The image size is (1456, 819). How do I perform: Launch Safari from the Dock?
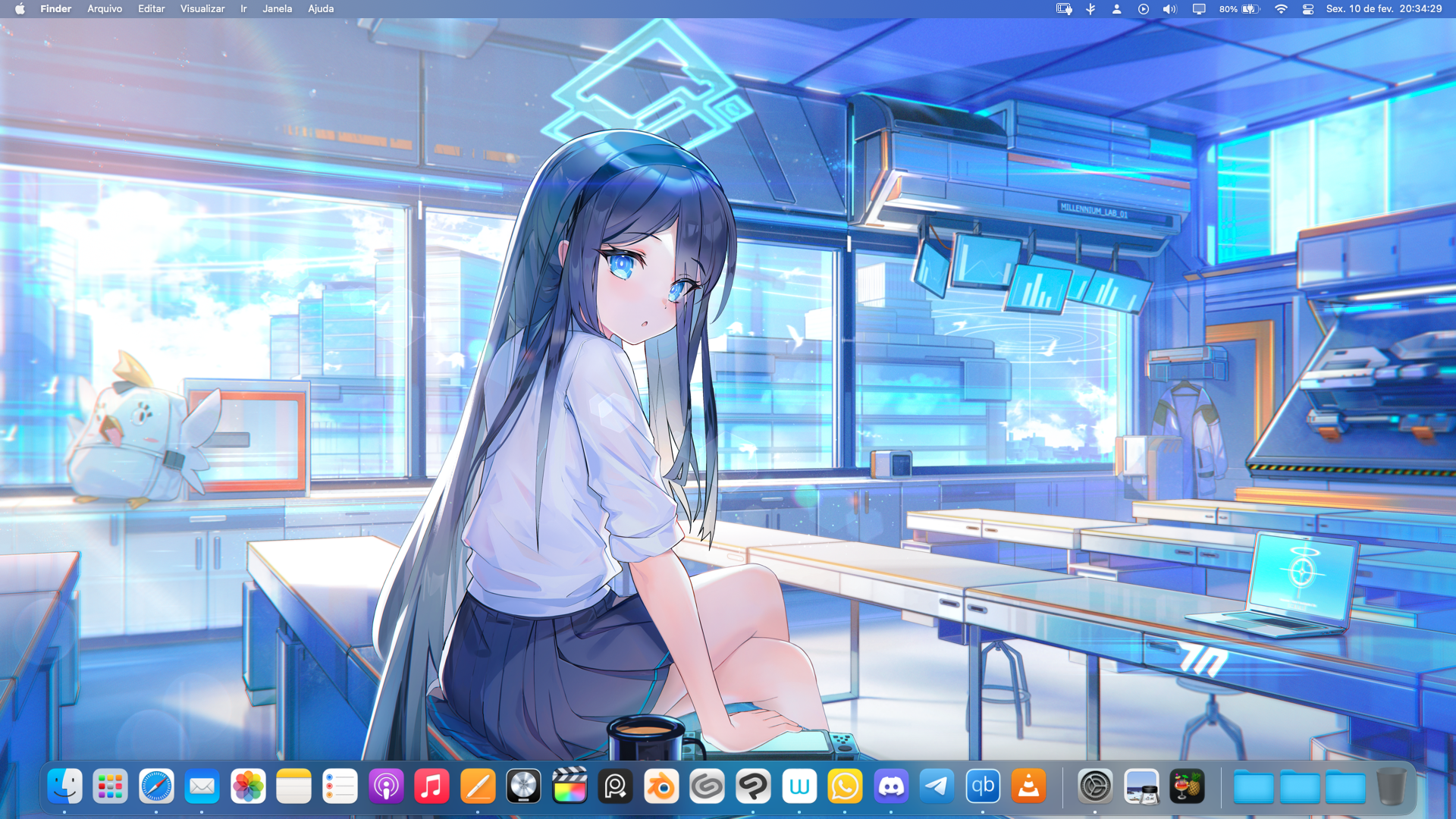[x=156, y=786]
